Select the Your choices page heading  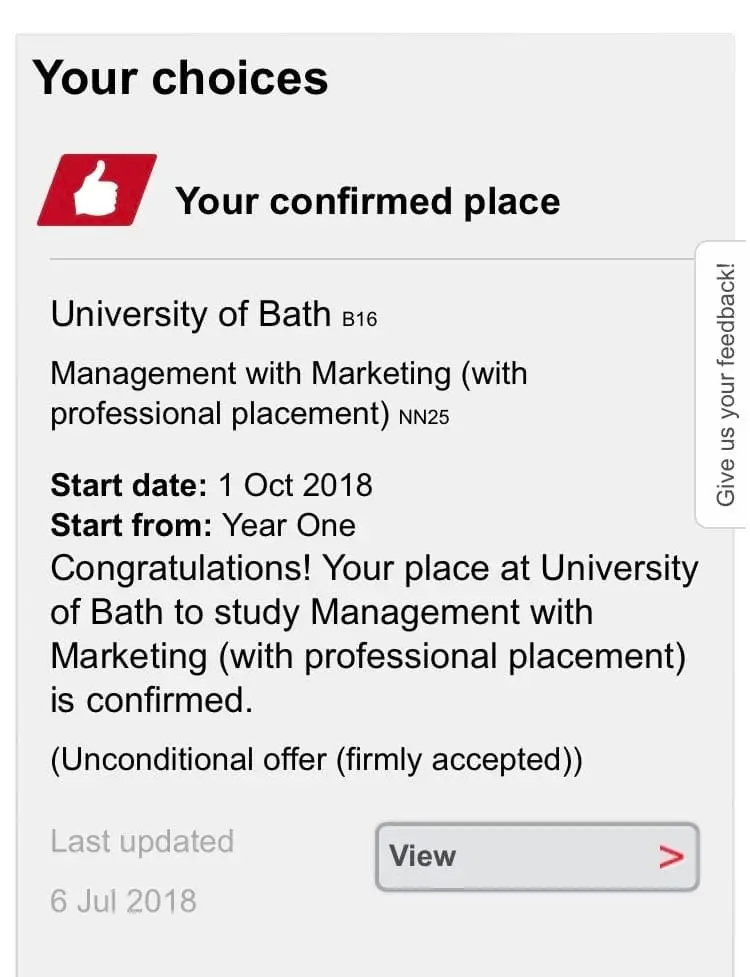click(180, 78)
